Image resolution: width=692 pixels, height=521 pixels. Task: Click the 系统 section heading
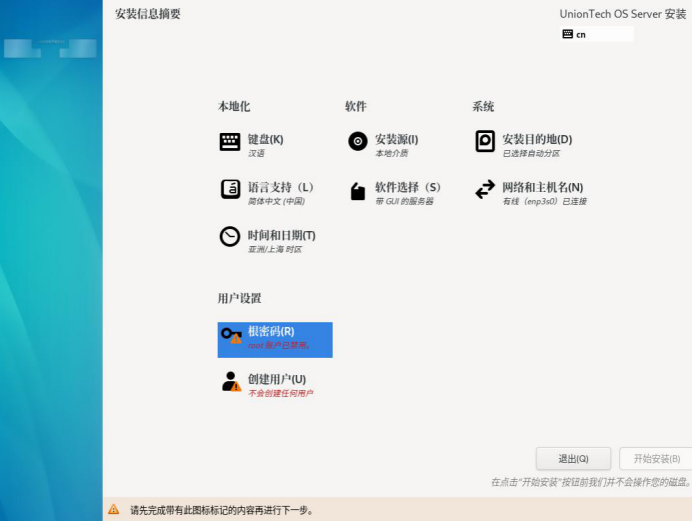(483, 106)
